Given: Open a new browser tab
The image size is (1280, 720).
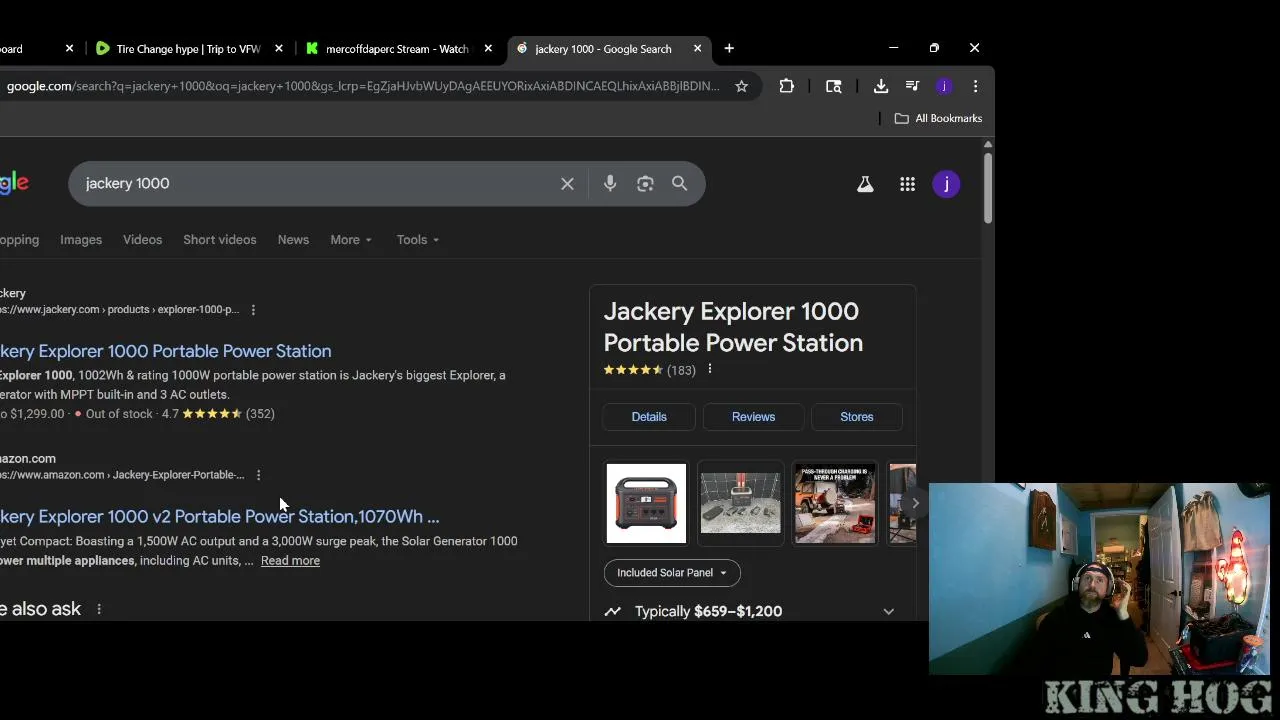Looking at the screenshot, I should tap(729, 48).
